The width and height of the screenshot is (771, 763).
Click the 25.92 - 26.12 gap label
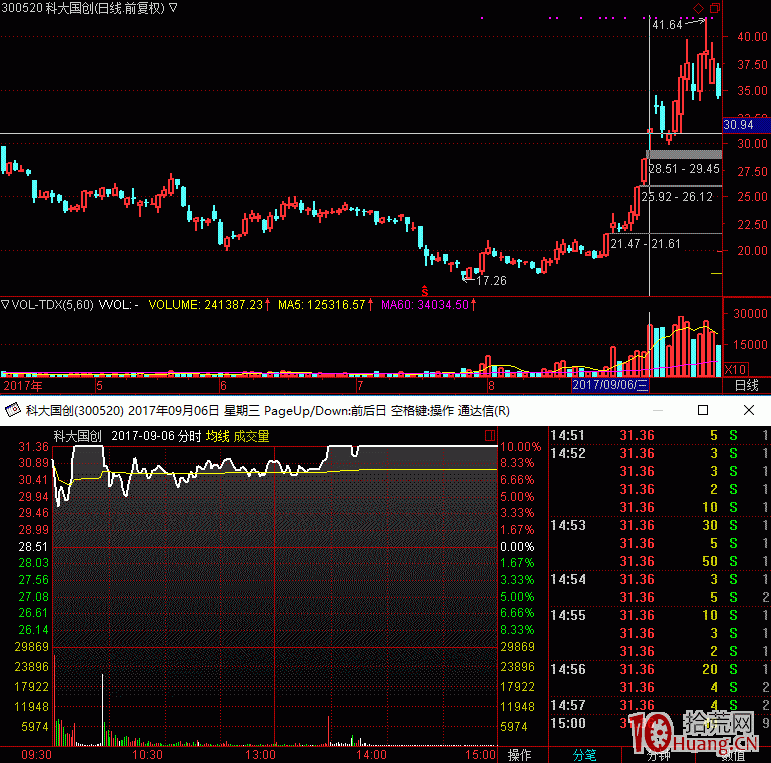[x=677, y=197]
